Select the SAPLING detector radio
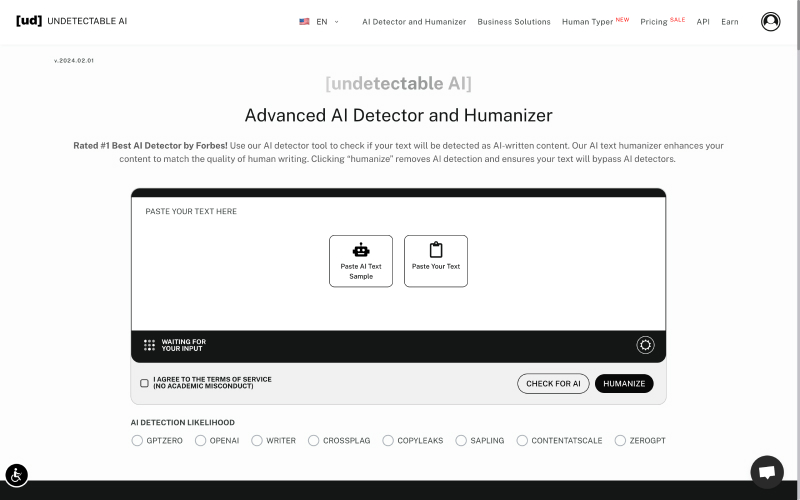Viewport: 800px width, 500px height. point(461,440)
